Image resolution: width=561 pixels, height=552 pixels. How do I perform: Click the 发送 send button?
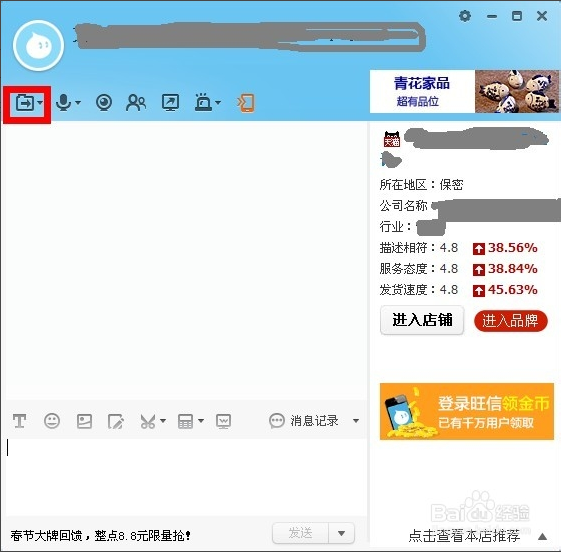click(301, 533)
